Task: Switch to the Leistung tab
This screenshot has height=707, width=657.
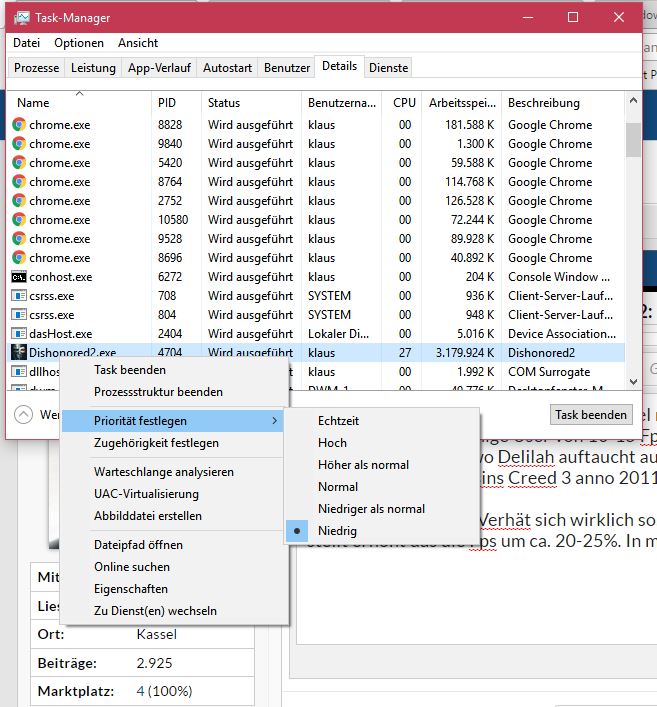Action: coord(93,68)
